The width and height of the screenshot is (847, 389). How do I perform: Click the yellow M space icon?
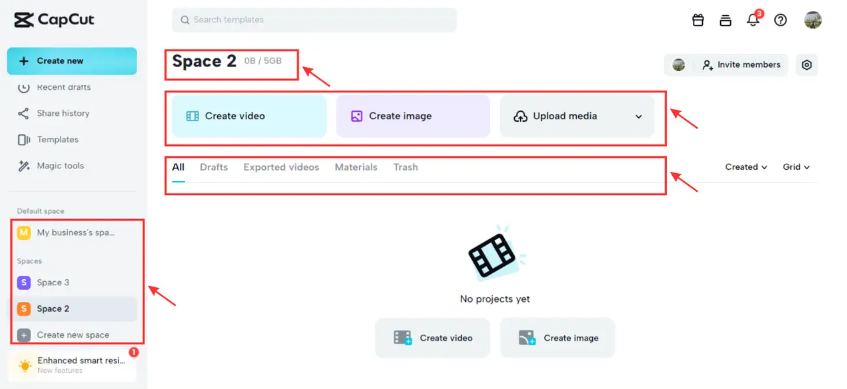23,233
